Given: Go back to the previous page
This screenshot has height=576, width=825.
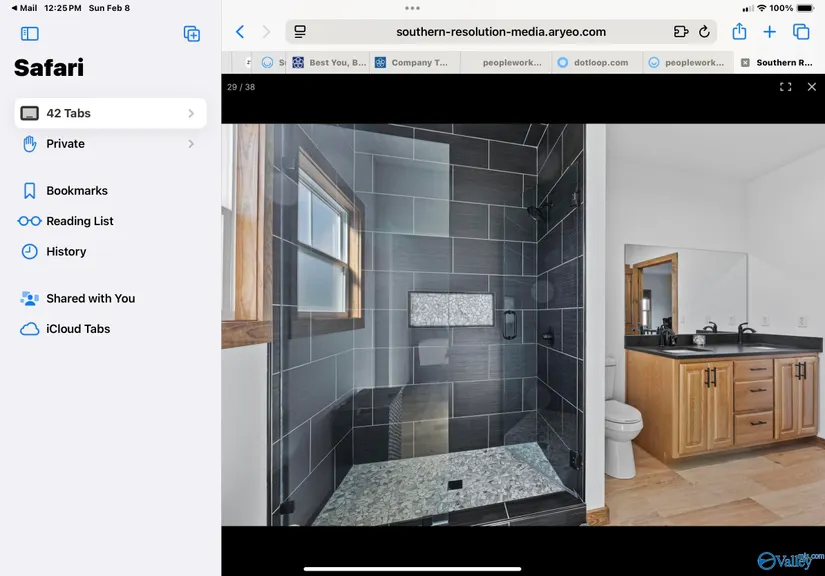Looking at the screenshot, I should pyautogui.click(x=240, y=32).
